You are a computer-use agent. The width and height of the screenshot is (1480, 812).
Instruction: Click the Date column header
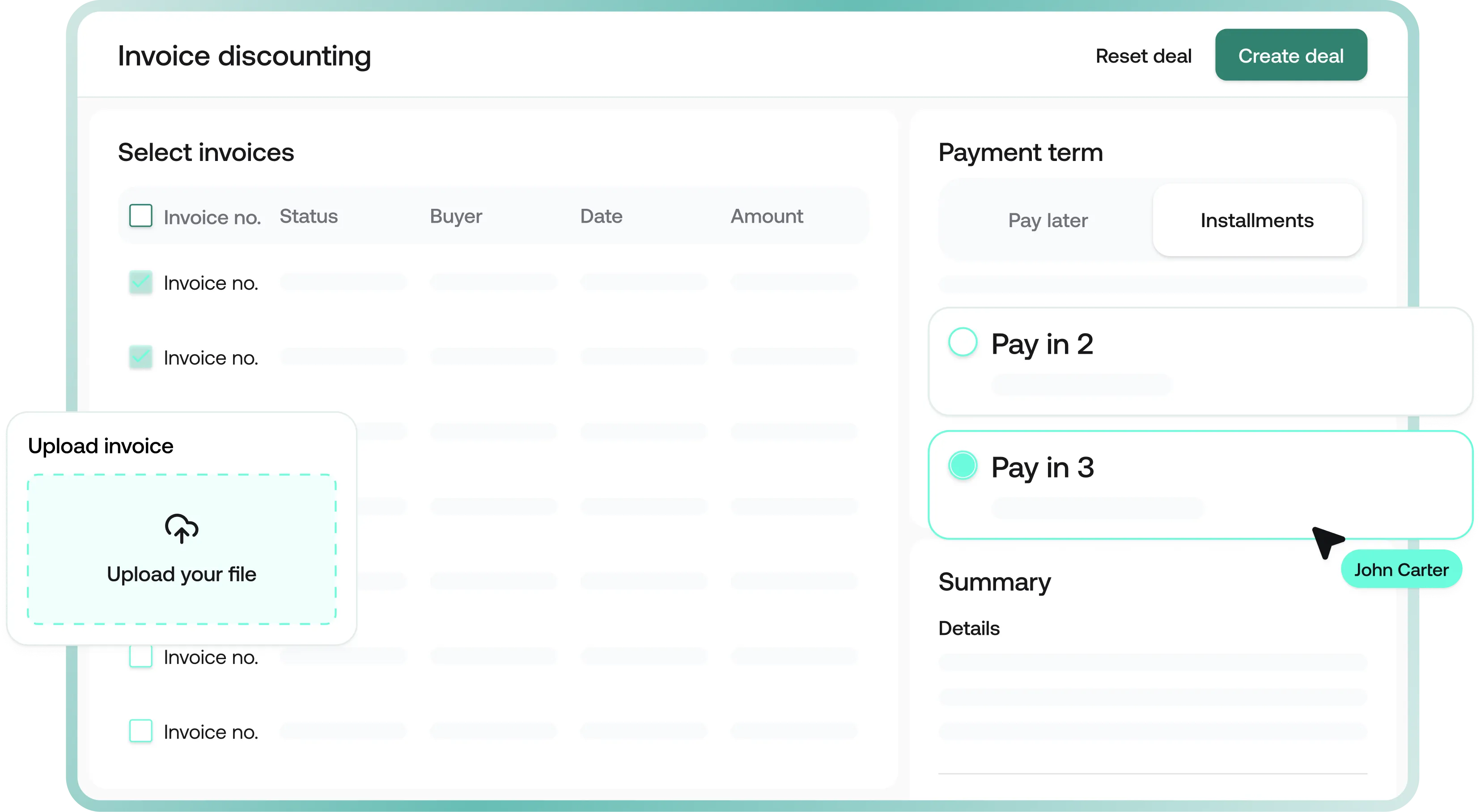click(600, 216)
